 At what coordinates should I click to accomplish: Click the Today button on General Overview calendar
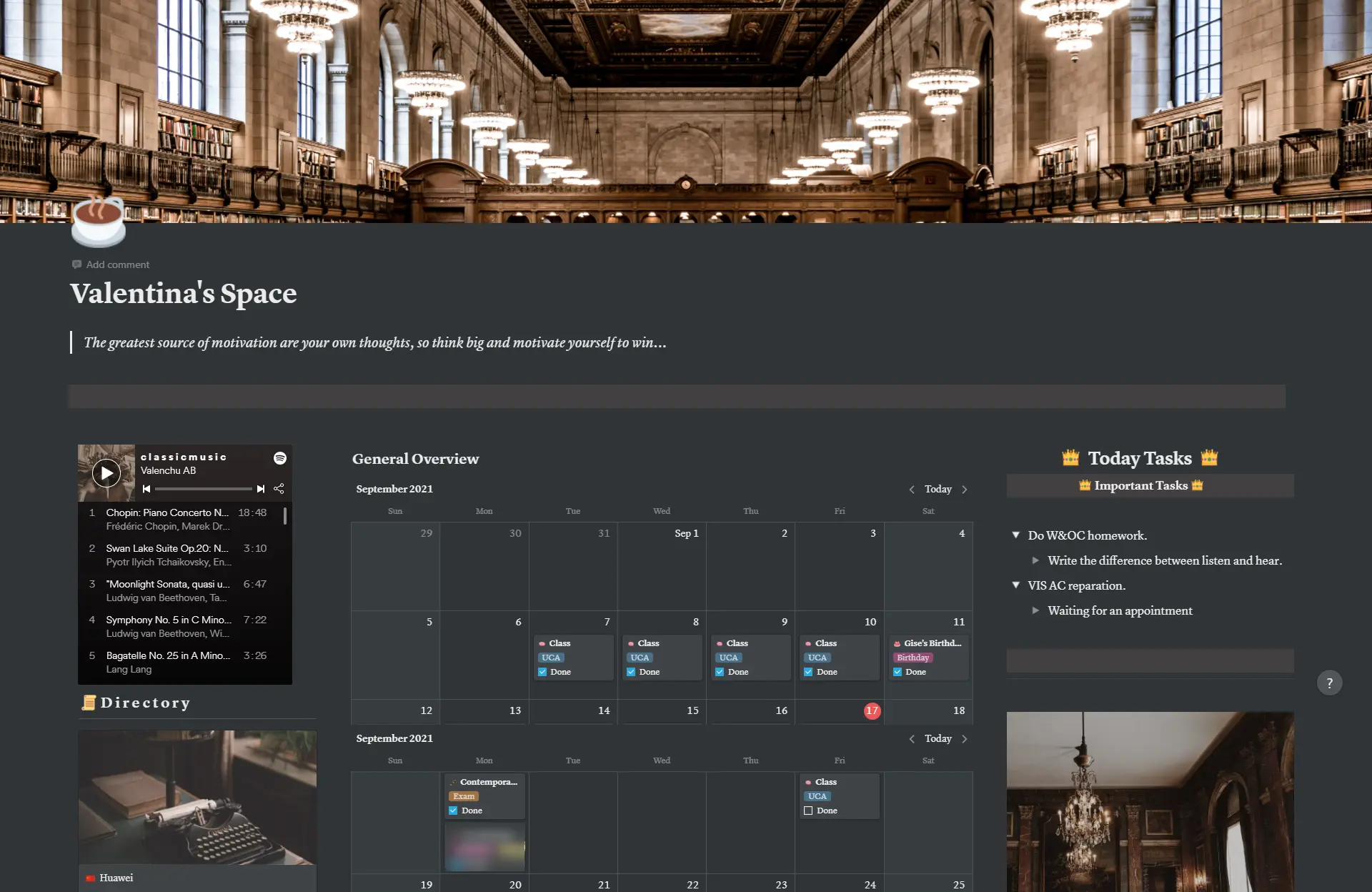[937, 489]
